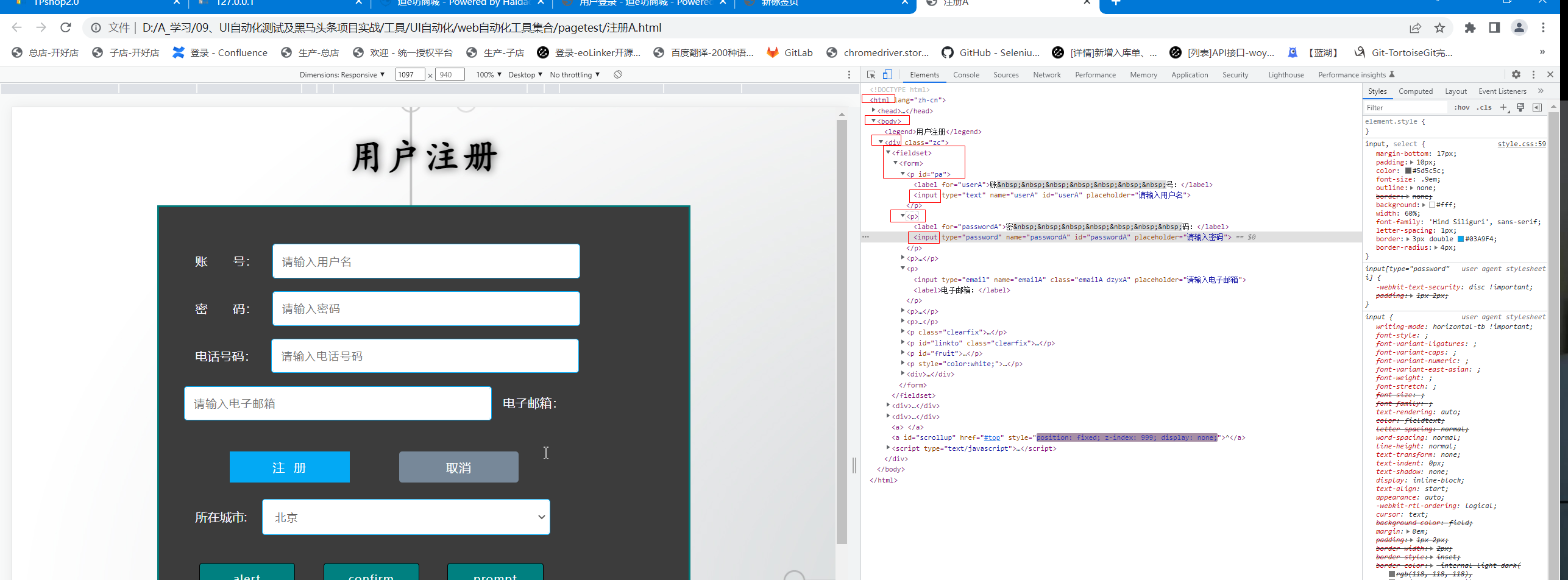
Task: Click the 电话号码 phone number input field
Action: (x=425, y=356)
